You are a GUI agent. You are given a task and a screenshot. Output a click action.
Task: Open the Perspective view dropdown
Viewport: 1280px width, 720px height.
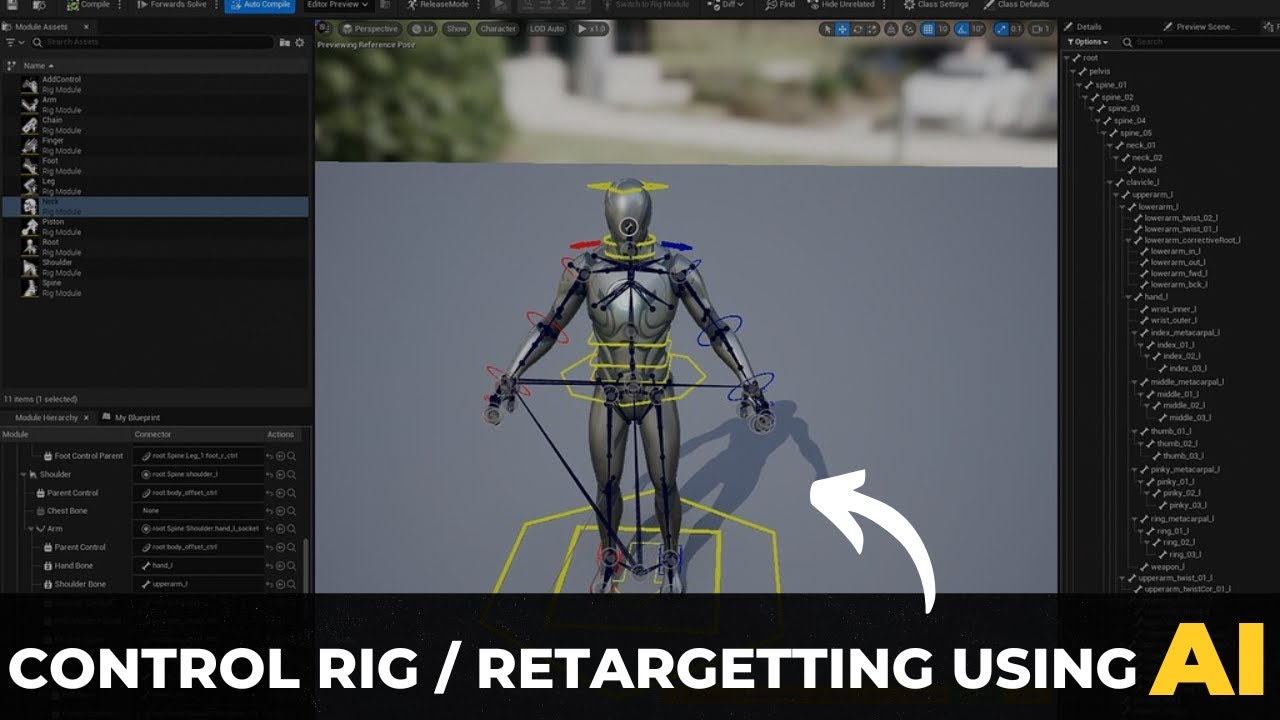[x=369, y=29]
